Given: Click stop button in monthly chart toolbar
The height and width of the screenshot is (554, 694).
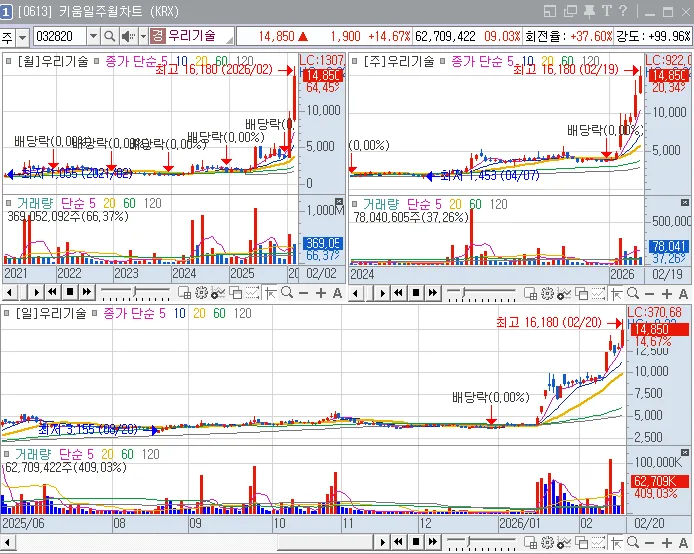Looking at the screenshot, I should point(69,292).
